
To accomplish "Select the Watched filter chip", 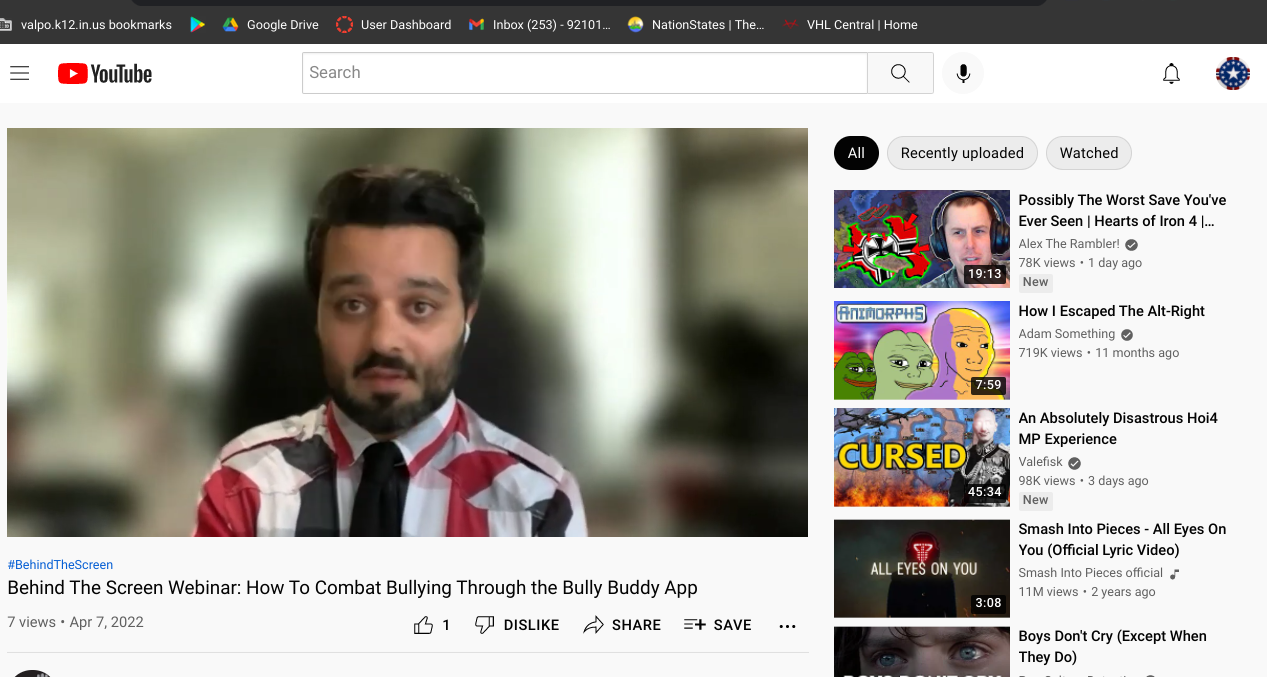I will tap(1089, 153).
